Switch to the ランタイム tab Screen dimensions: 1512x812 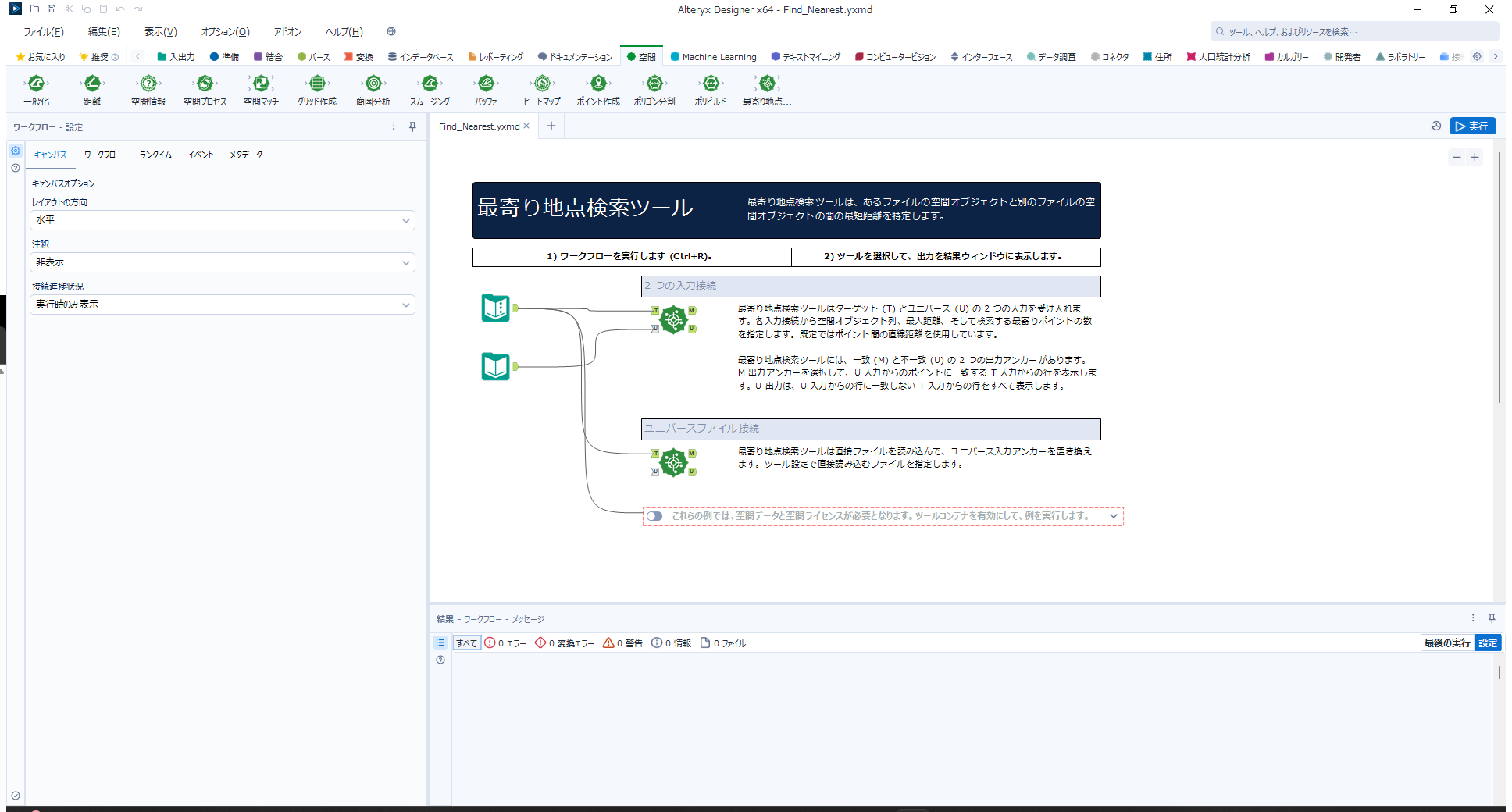[x=155, y=155]
